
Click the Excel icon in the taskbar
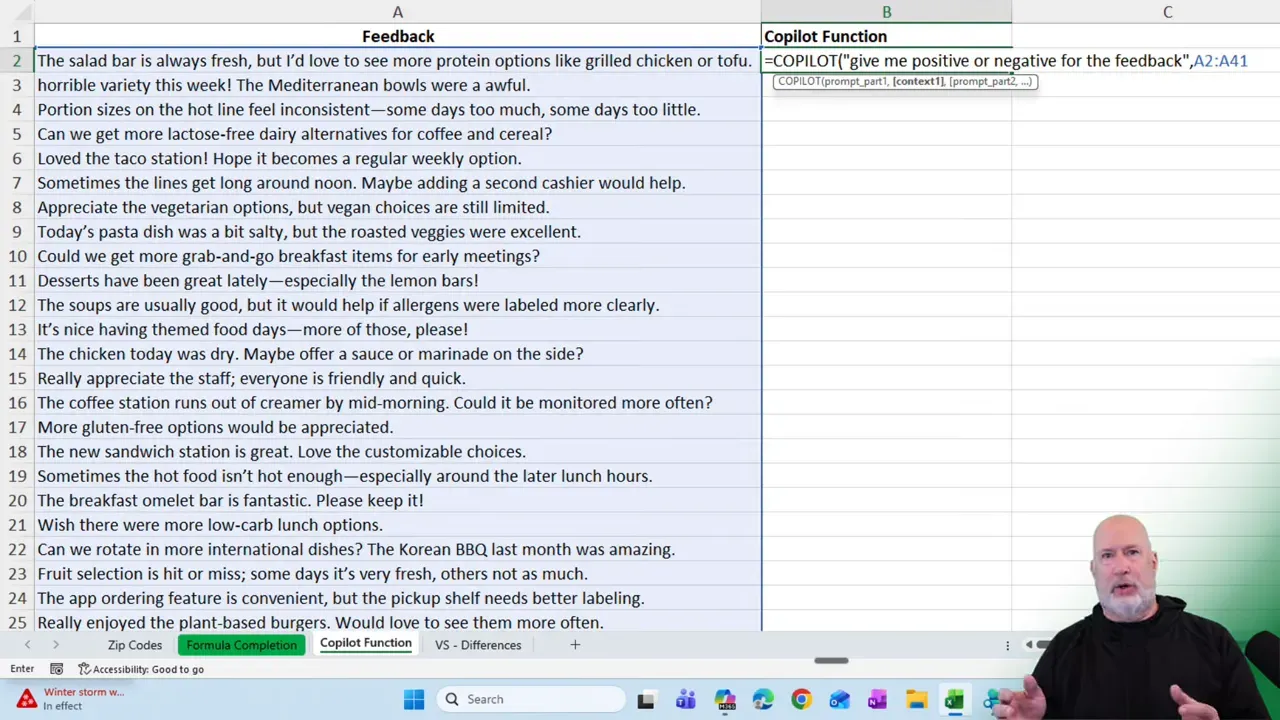tap(952, 699)
